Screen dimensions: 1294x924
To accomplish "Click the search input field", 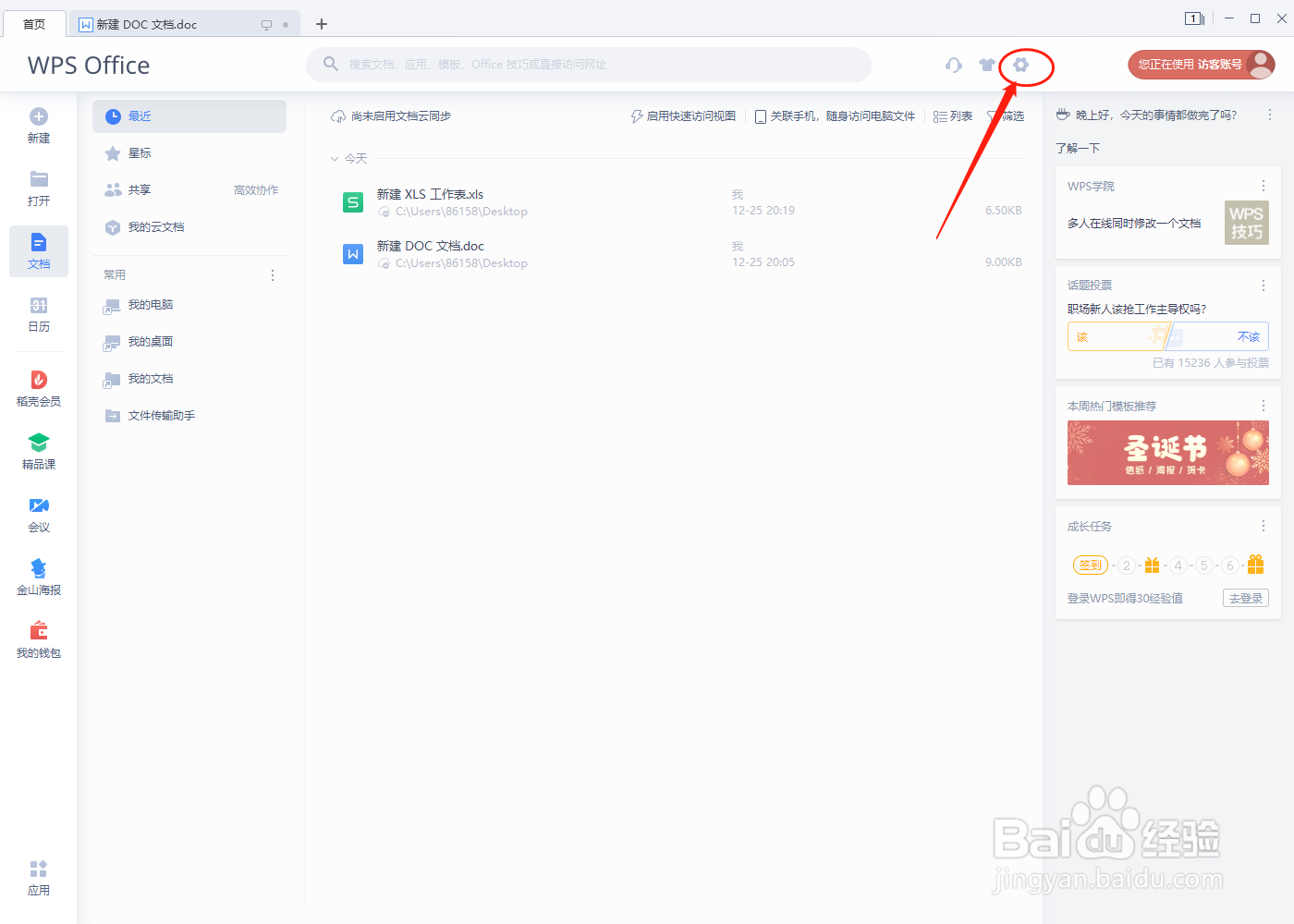I will pos(589,65).
